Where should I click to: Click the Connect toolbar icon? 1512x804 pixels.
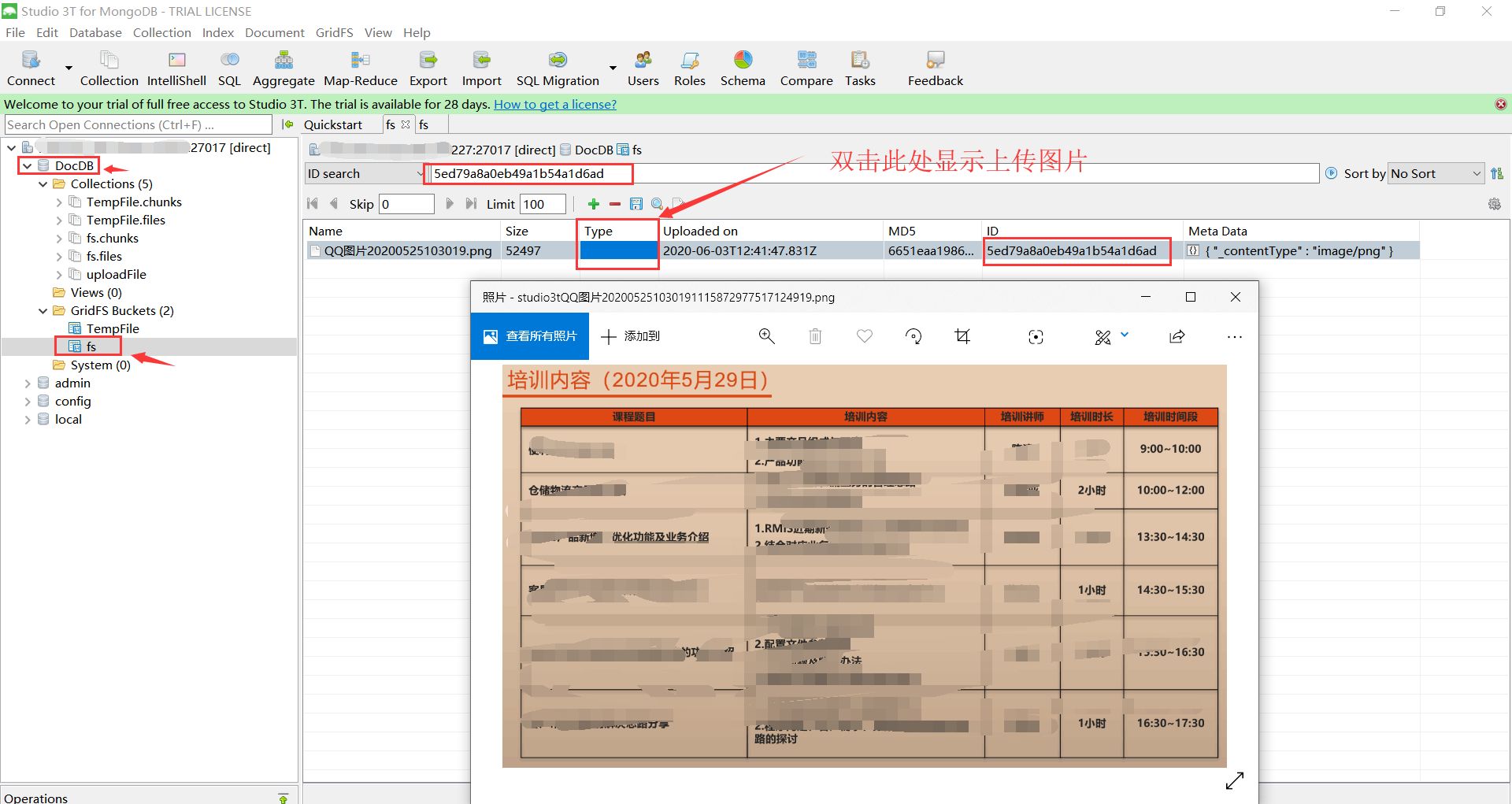[x=31, y=68]
